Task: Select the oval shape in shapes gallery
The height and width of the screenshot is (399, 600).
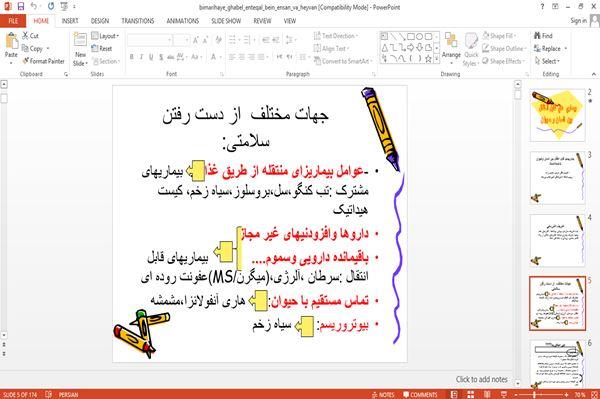Action: point(420,37)
